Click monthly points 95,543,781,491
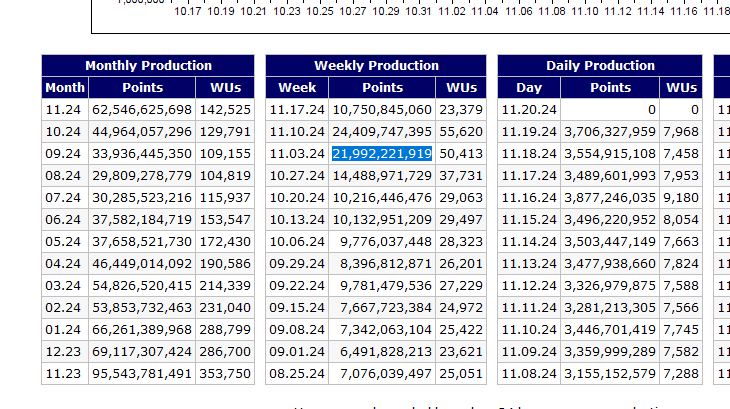 click(x=142, y=374)
